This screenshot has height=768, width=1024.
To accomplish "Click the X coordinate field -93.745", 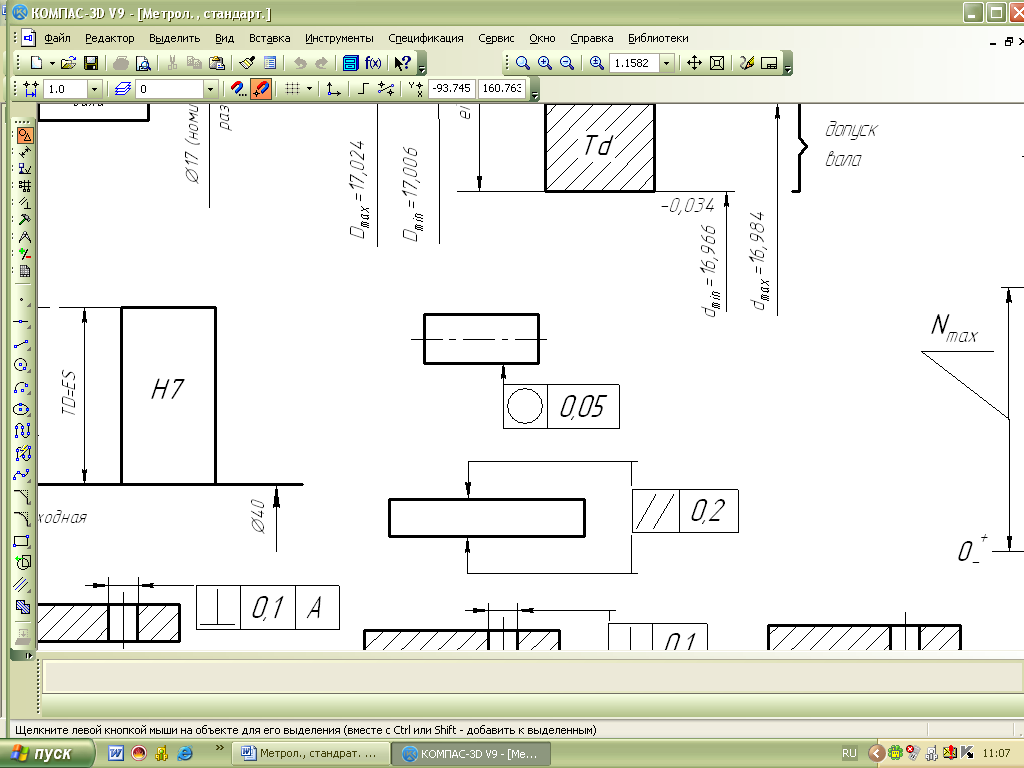I will (x=452, y=88).
